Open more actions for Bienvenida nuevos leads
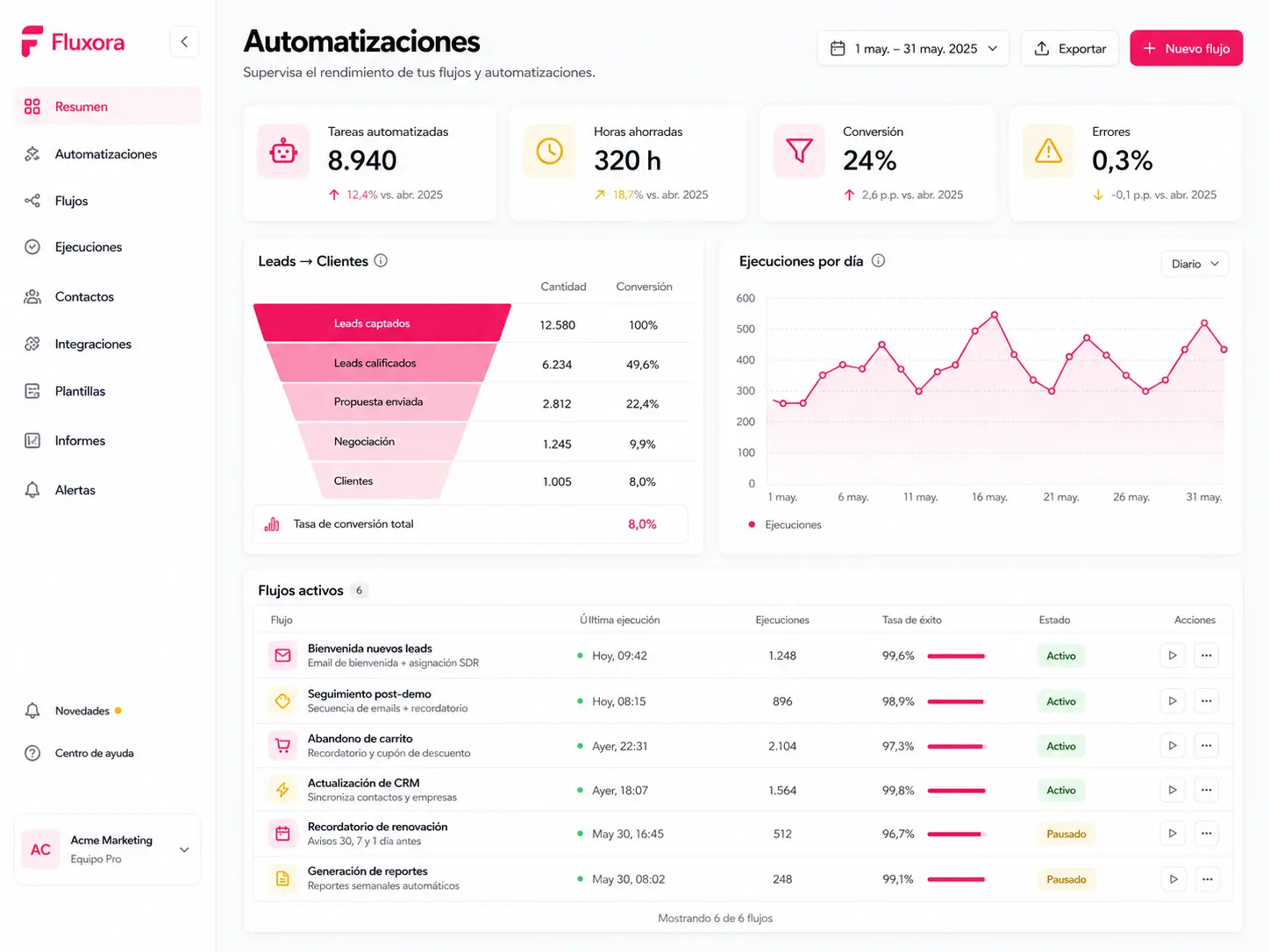Image resolution: width=1270 pixels, height=952 pixels. click(x=1207, y=655)
